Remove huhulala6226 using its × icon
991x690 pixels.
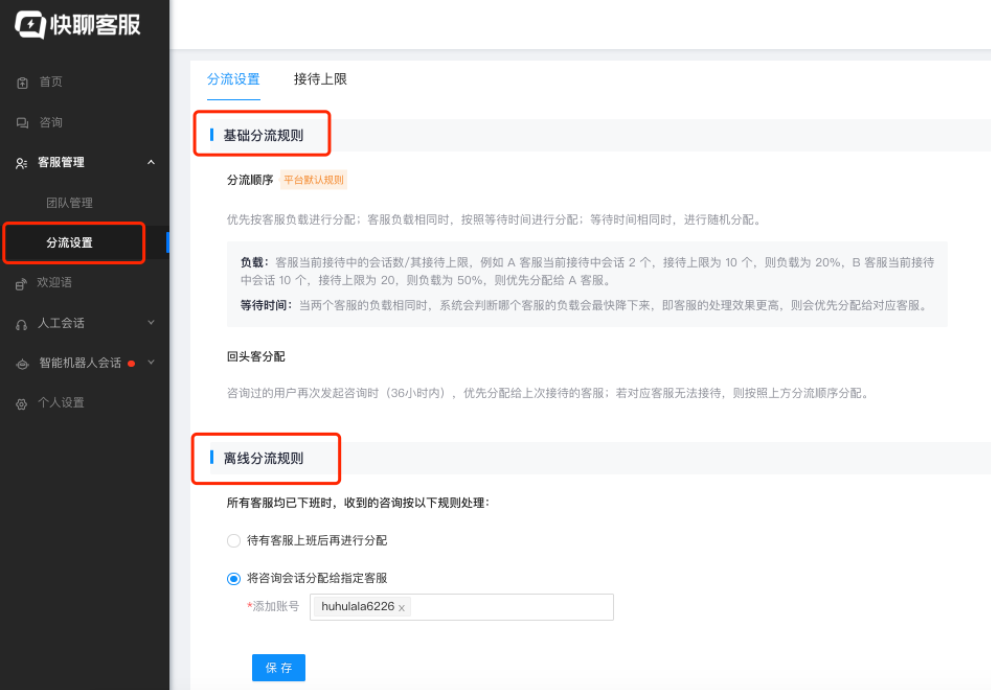click(x=401, y=607)
